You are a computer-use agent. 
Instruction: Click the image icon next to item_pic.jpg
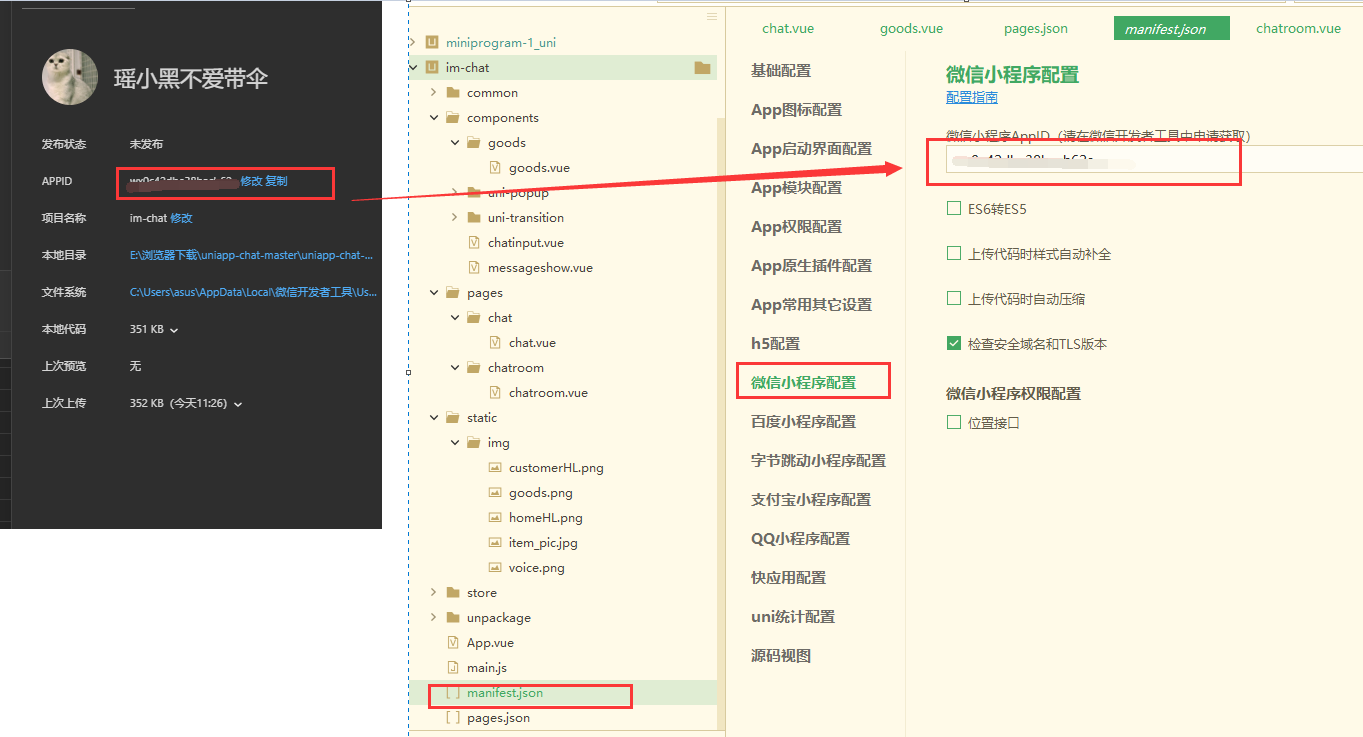[494, 542]
